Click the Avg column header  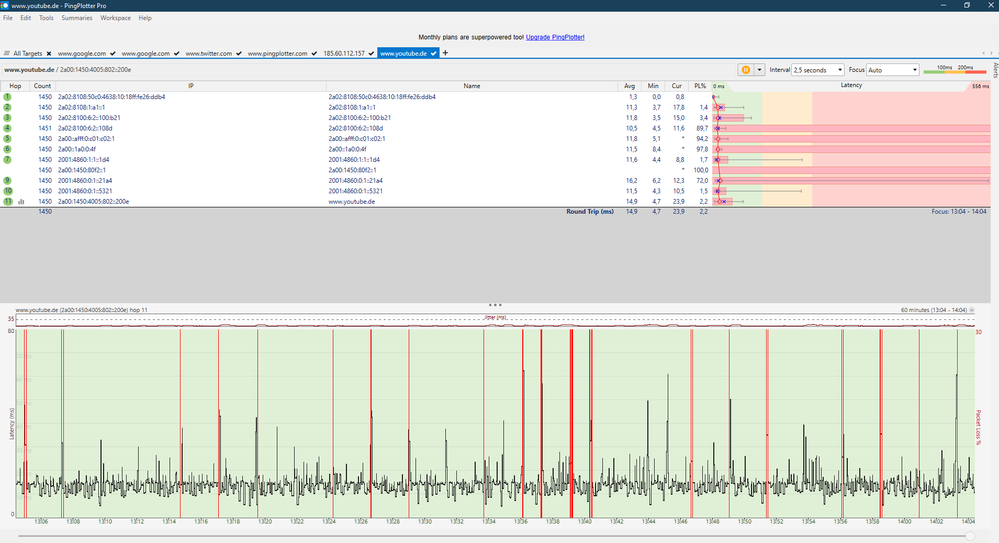(x=629, y=86)
